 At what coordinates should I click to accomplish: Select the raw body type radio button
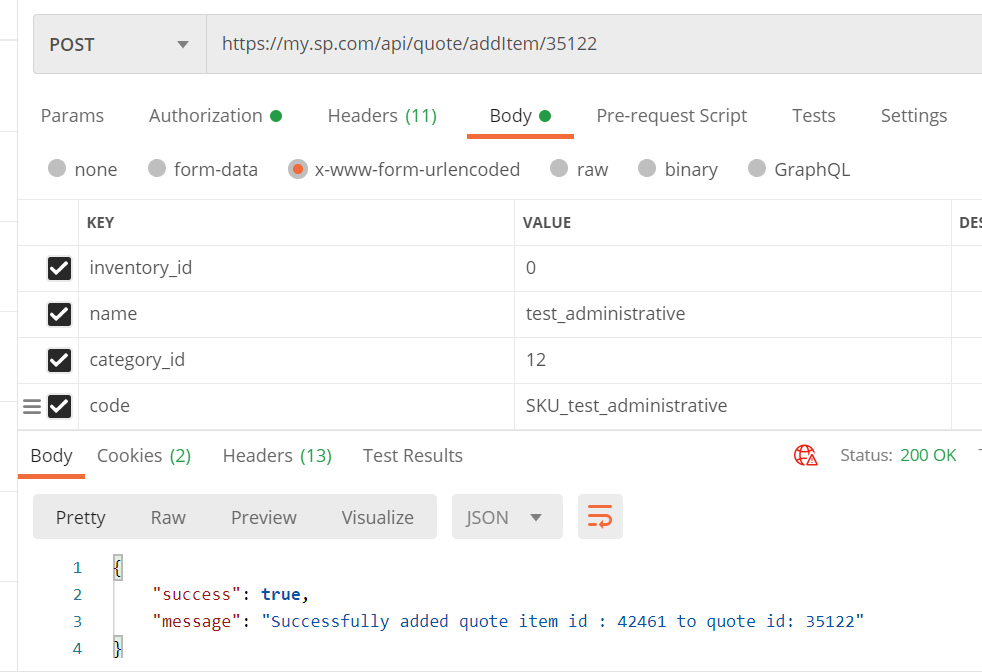point(560,169)
